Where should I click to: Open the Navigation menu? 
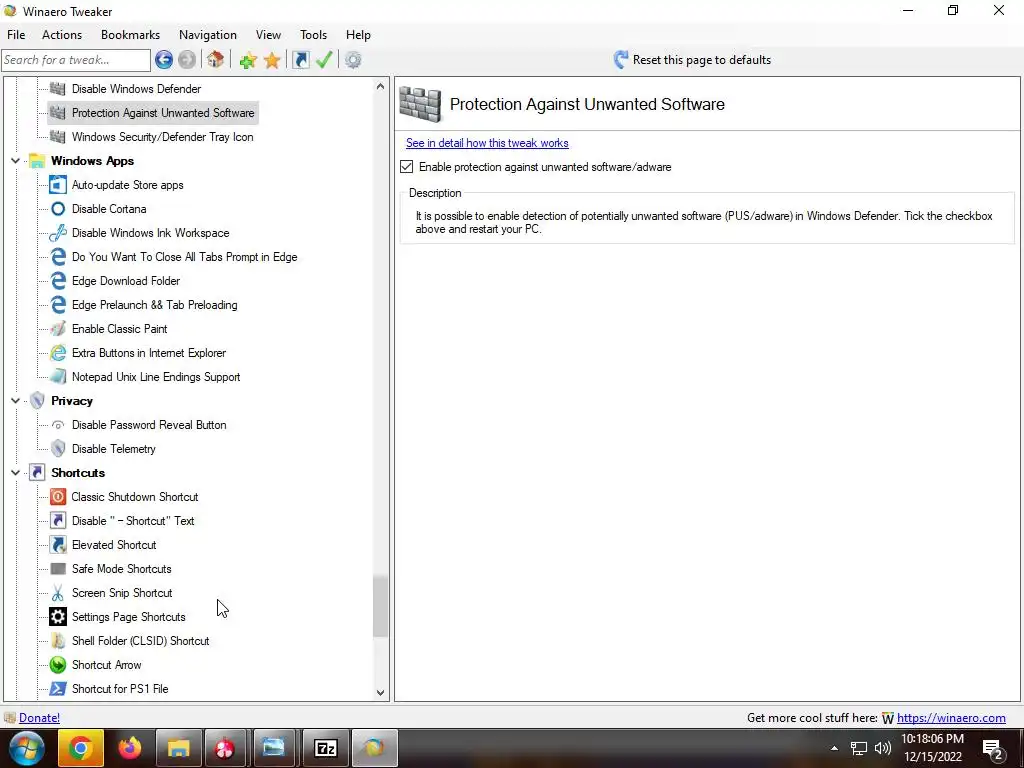point(208,35)
